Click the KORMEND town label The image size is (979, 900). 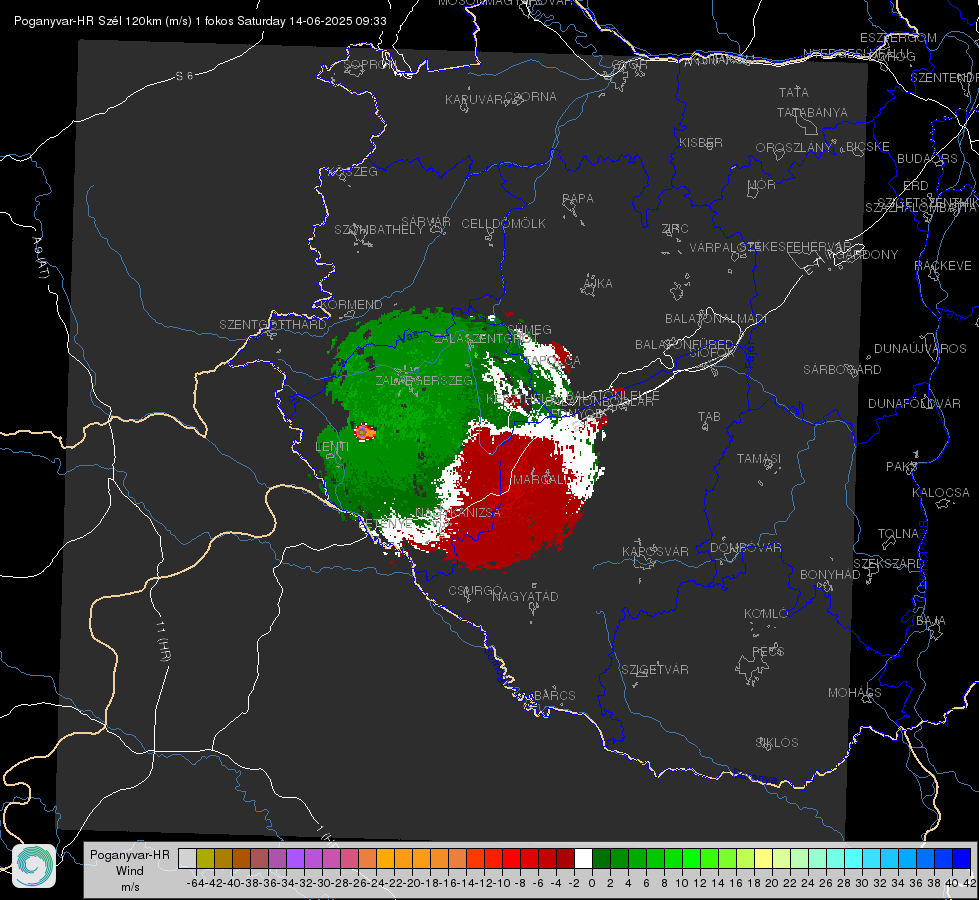[x=352, y=305]
